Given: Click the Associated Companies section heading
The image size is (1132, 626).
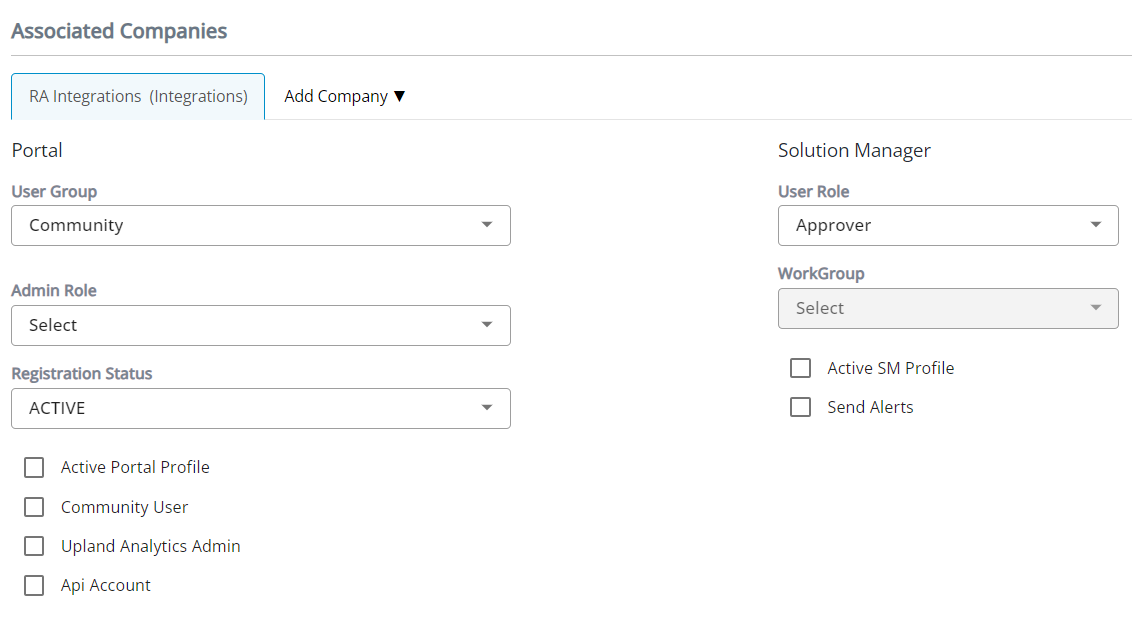Looking at the screenshot, I should 119,31.
